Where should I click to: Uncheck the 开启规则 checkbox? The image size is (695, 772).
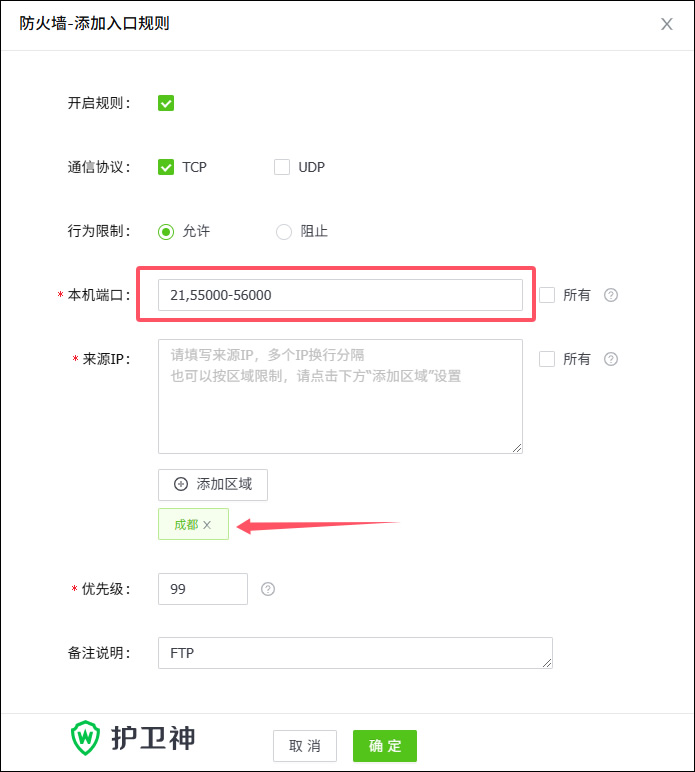pos(166,103)
